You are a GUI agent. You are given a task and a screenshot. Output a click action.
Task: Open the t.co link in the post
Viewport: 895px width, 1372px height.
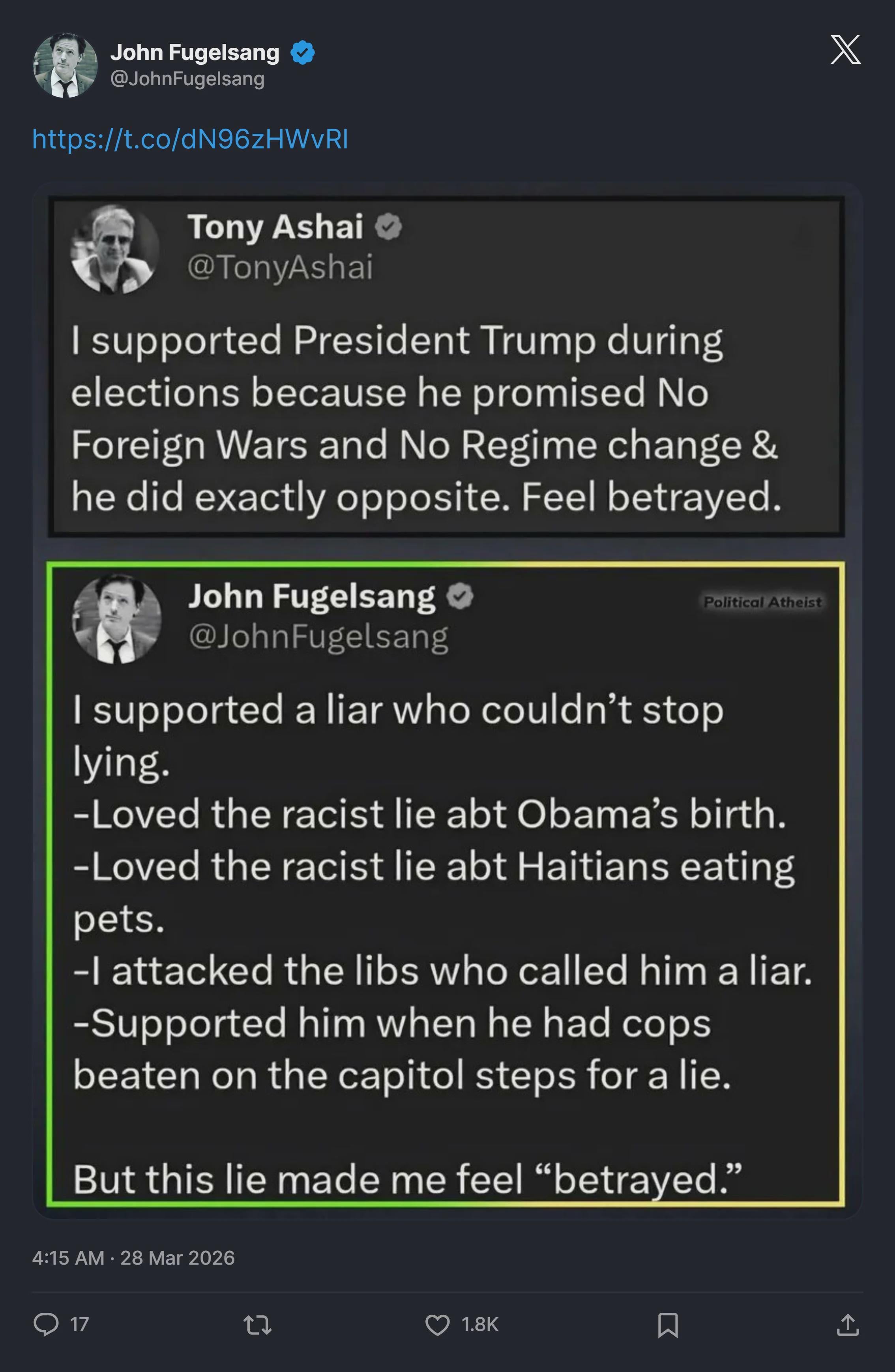point(190,139)
